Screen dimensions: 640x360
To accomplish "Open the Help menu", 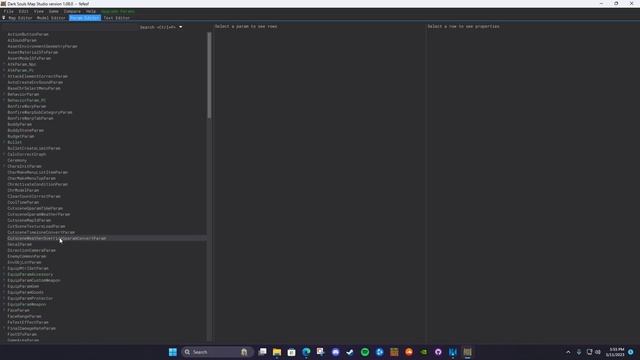I will [x=91, y=11].
